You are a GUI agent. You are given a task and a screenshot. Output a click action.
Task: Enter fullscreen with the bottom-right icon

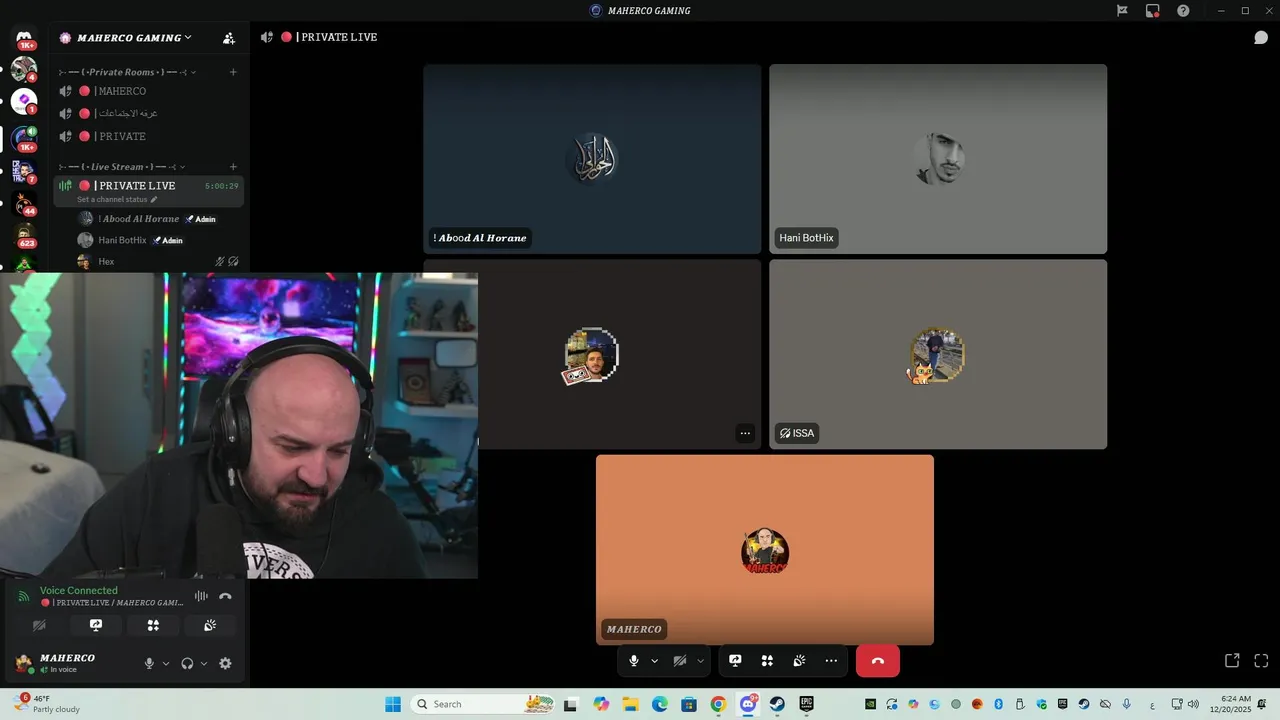coord(1261,661)
